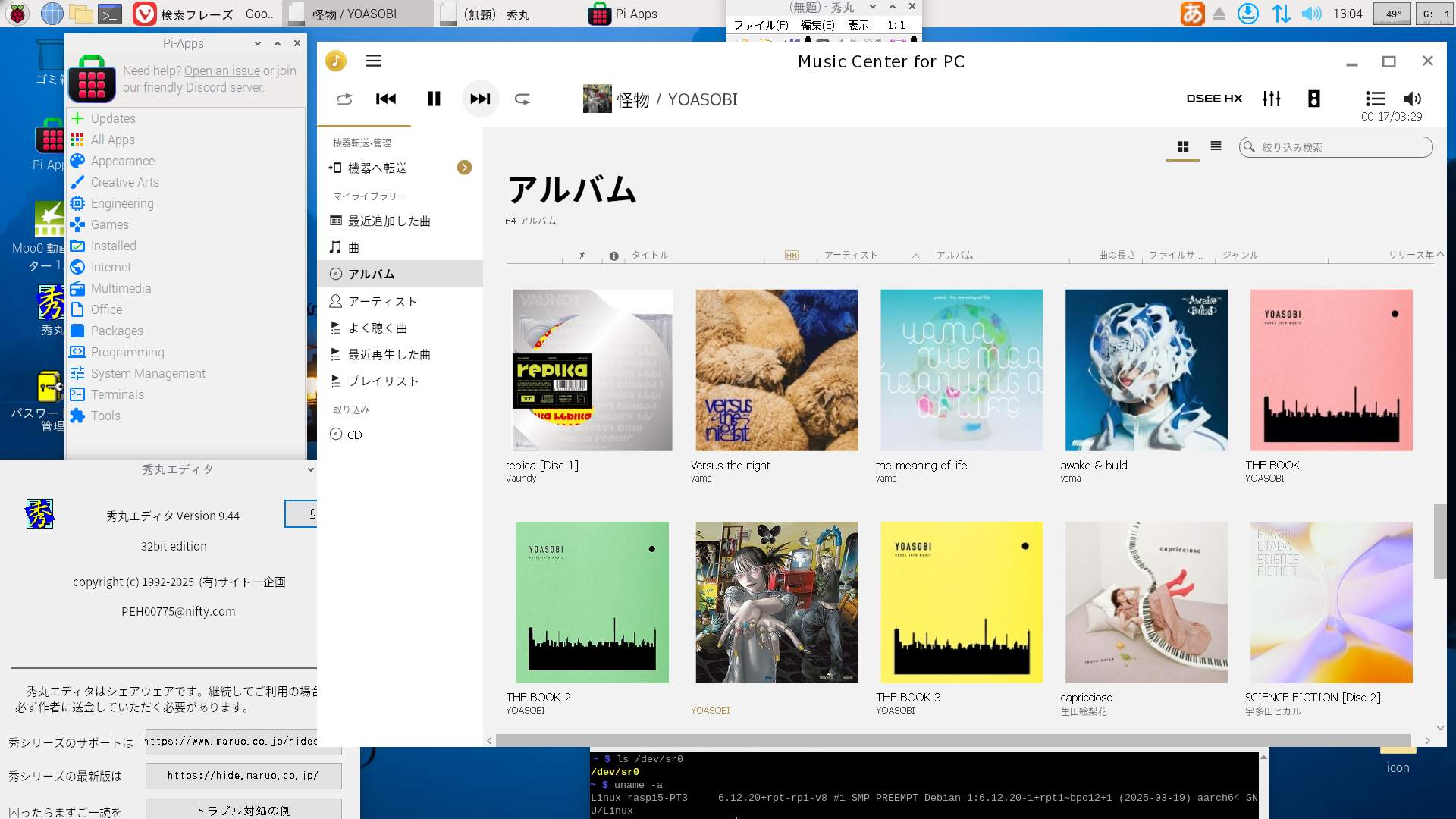Open the green THE BOOK 2 album cover

[592, 602]
